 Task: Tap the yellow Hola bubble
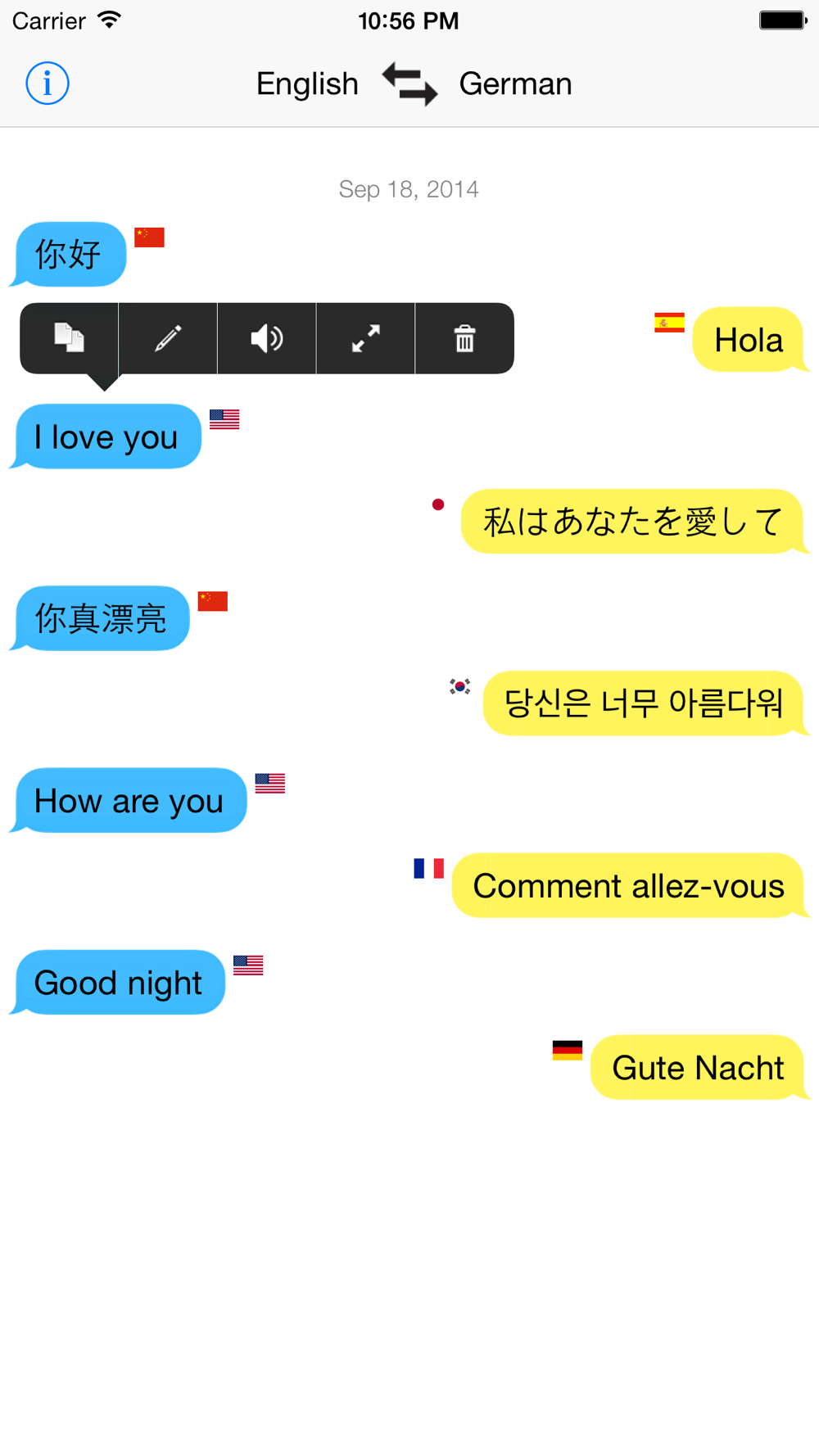click(749, 339)
